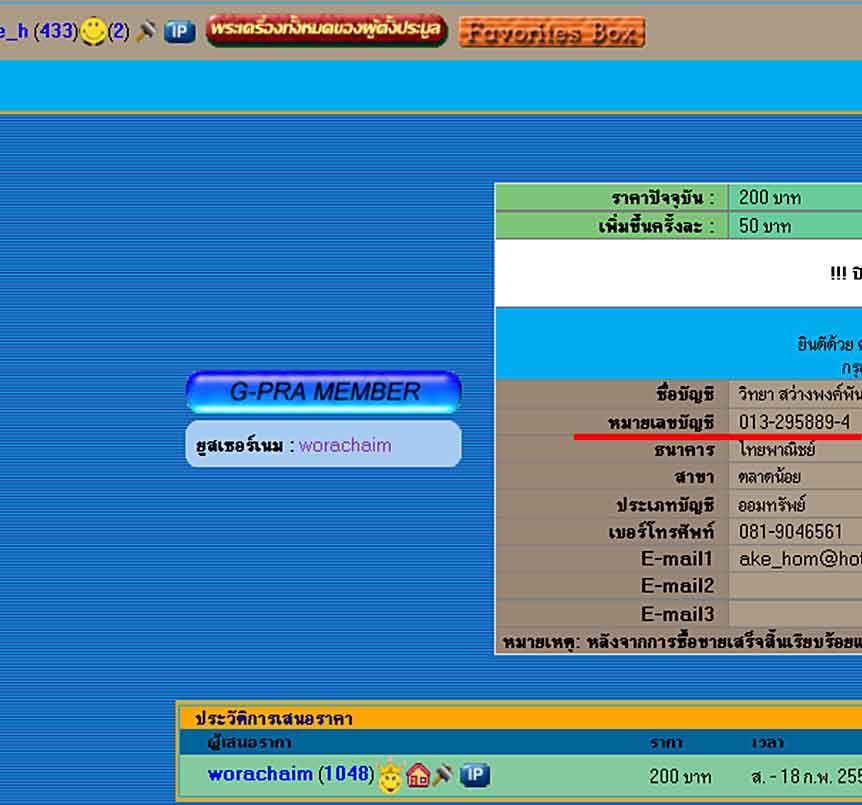Click account number 013-295889-4
The height and width of the screenshot is (805, 862).
[794, 422]
